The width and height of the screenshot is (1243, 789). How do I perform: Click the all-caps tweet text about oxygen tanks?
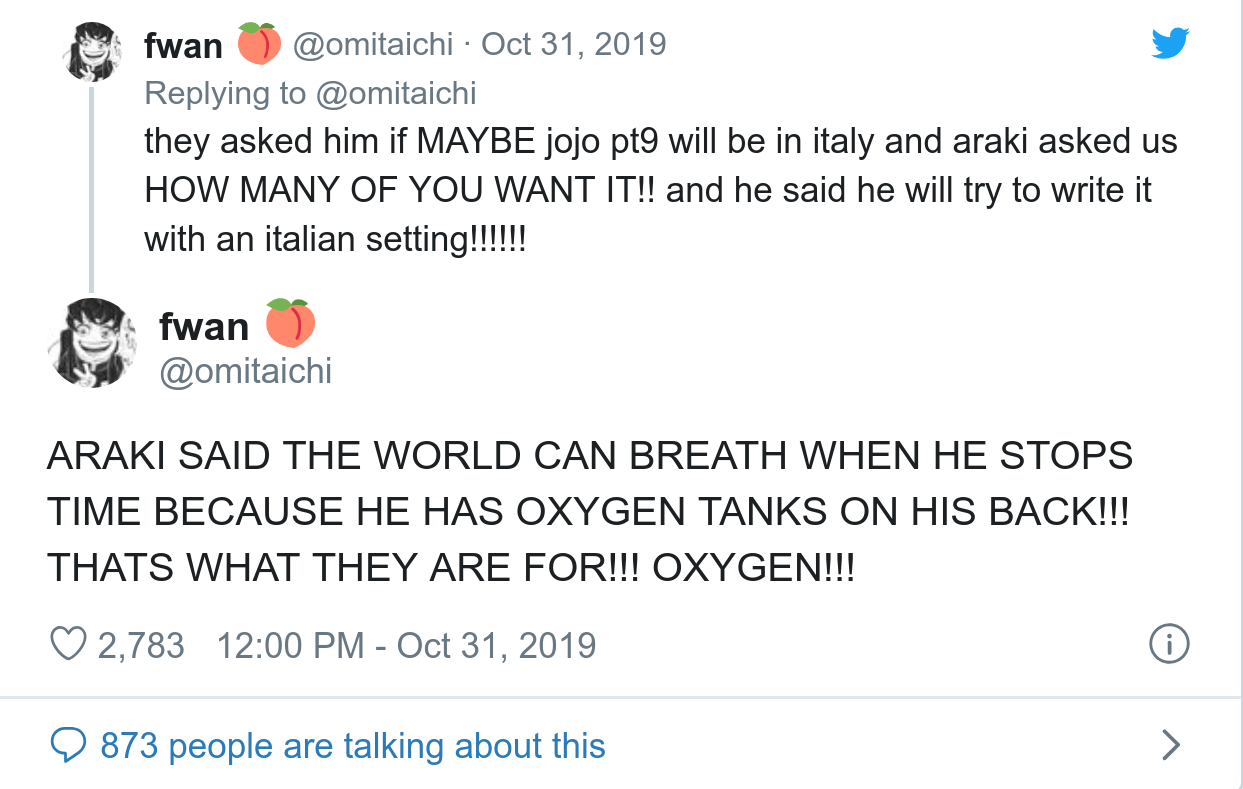tap(590, 512)
